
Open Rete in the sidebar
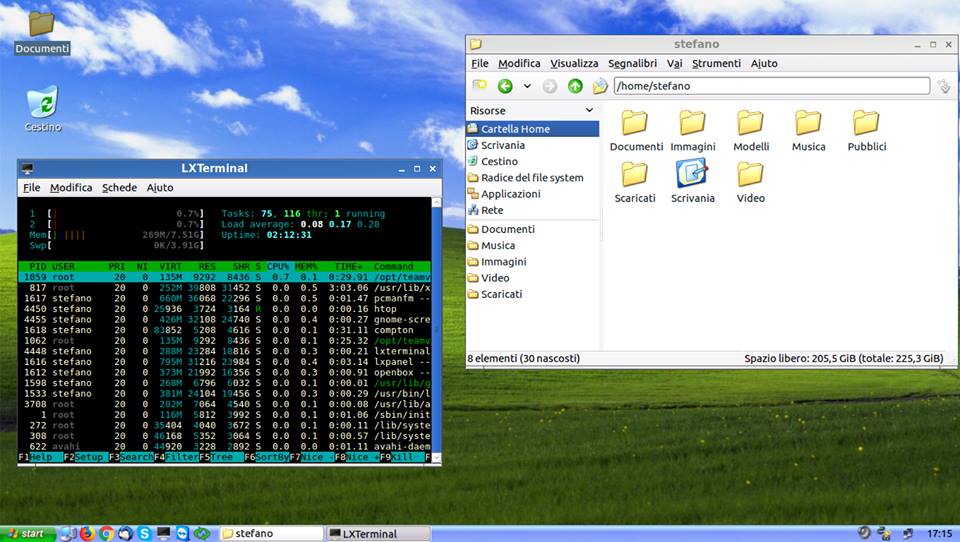coord(485,210)
